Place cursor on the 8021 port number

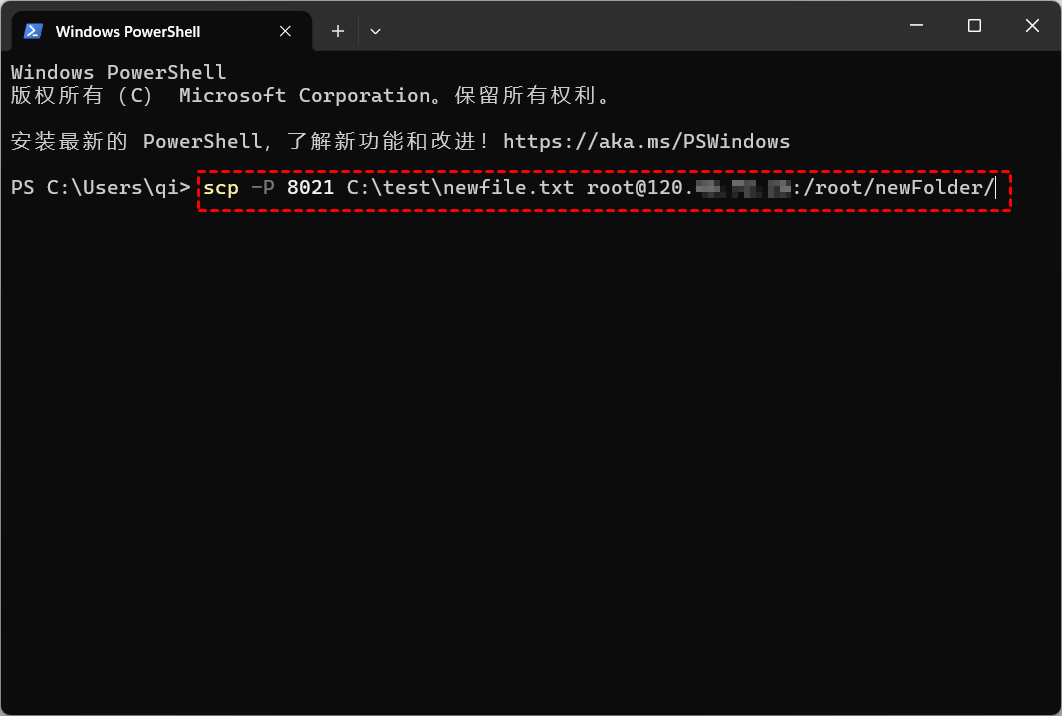(x=310, y=187)
